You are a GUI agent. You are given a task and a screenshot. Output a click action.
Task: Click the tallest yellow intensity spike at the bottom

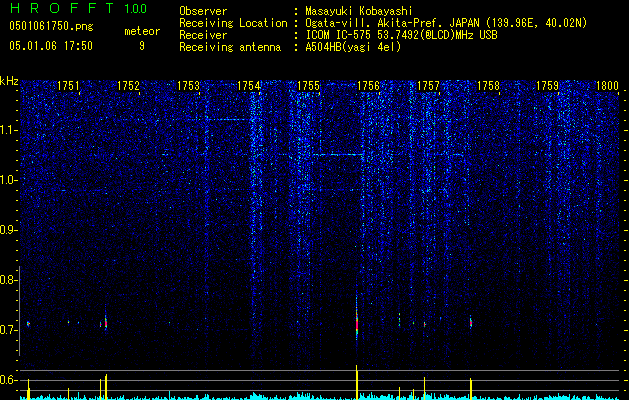357,382
